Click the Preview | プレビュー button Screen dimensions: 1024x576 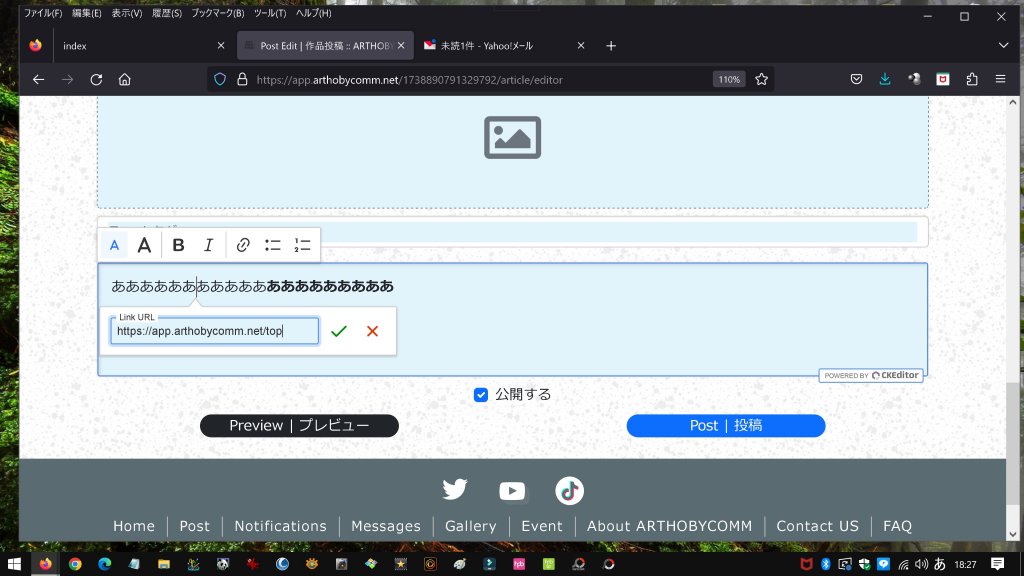299,426
